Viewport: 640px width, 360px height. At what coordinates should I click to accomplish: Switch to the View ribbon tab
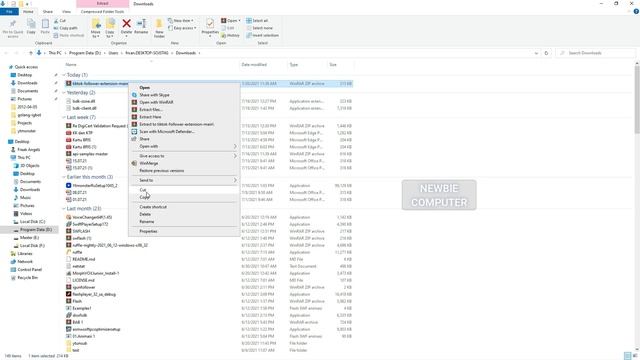pos(66,12)
